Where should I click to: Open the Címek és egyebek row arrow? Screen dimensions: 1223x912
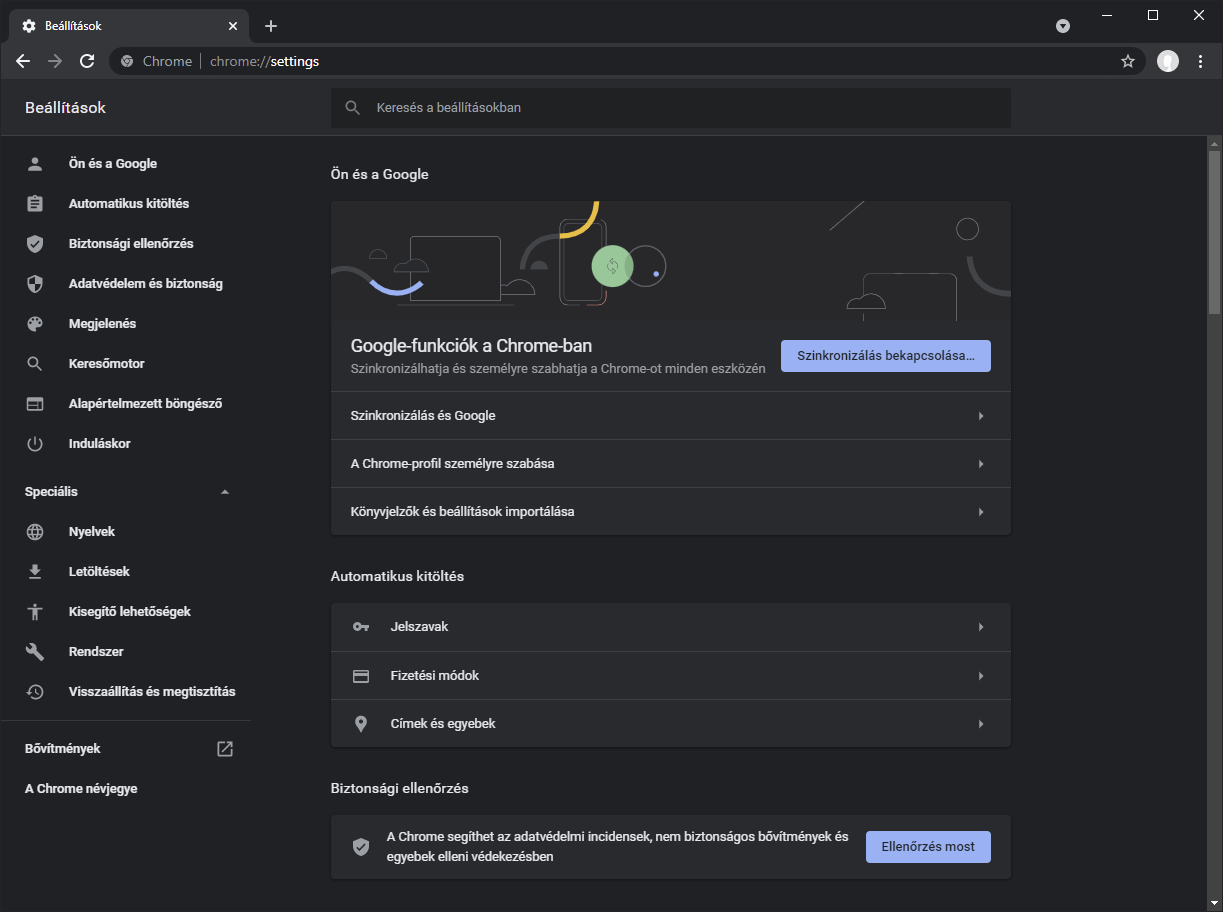pyautogui.click(x=981, y=724)
